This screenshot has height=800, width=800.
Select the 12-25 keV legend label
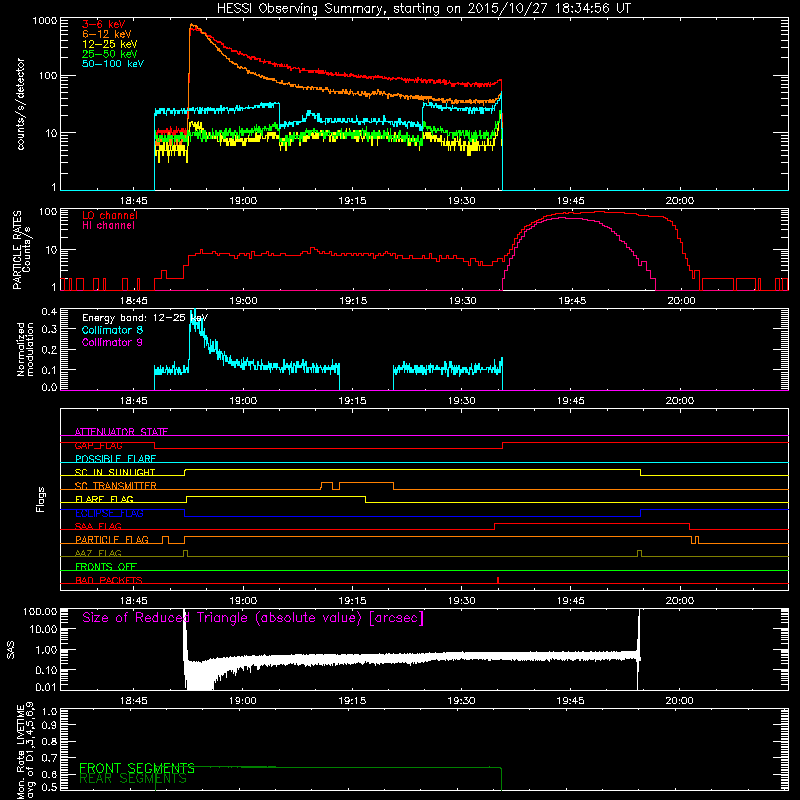pos(110,44)
